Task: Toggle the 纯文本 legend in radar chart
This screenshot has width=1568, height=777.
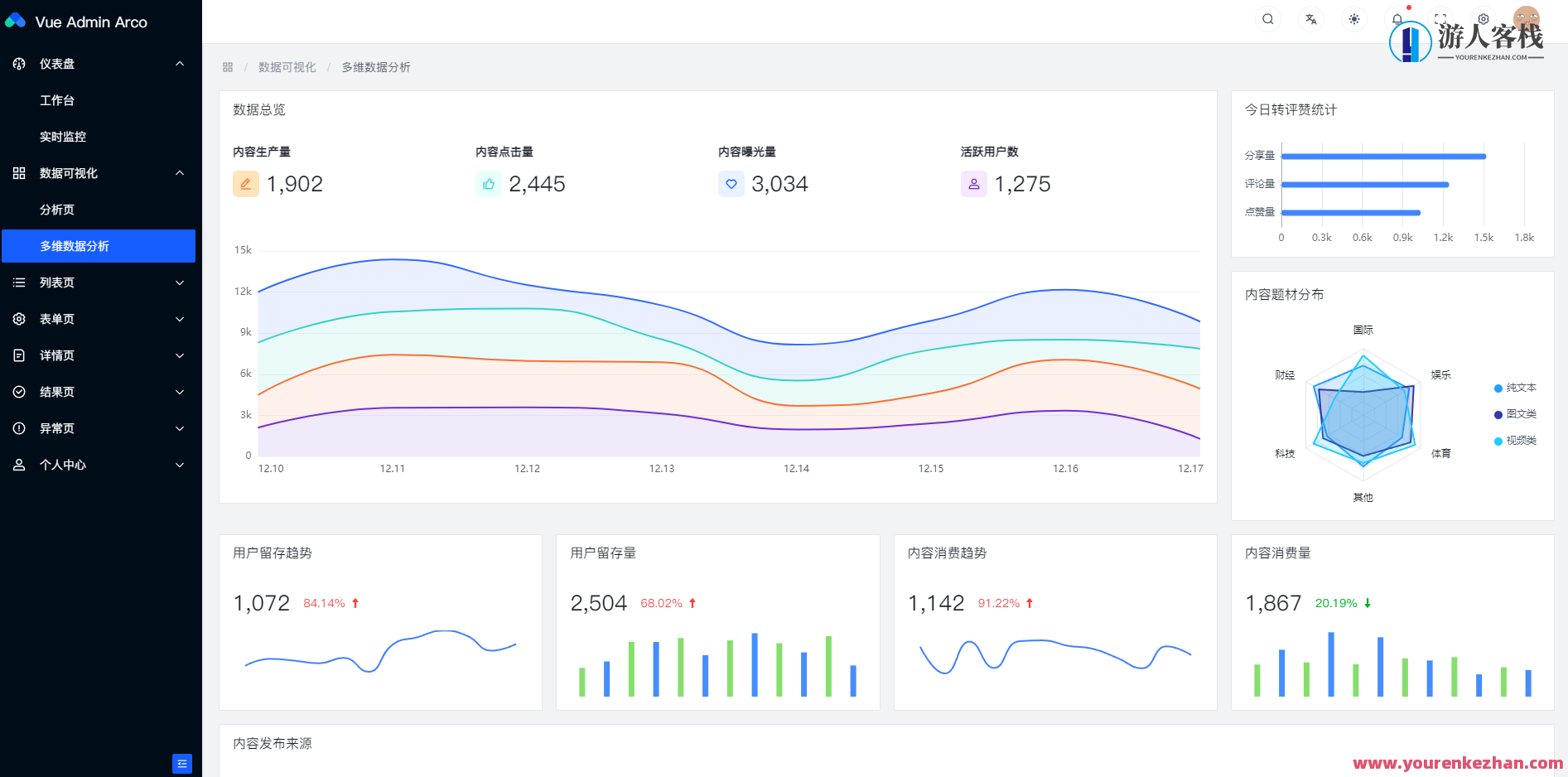Action: [x=1515, y=388]
